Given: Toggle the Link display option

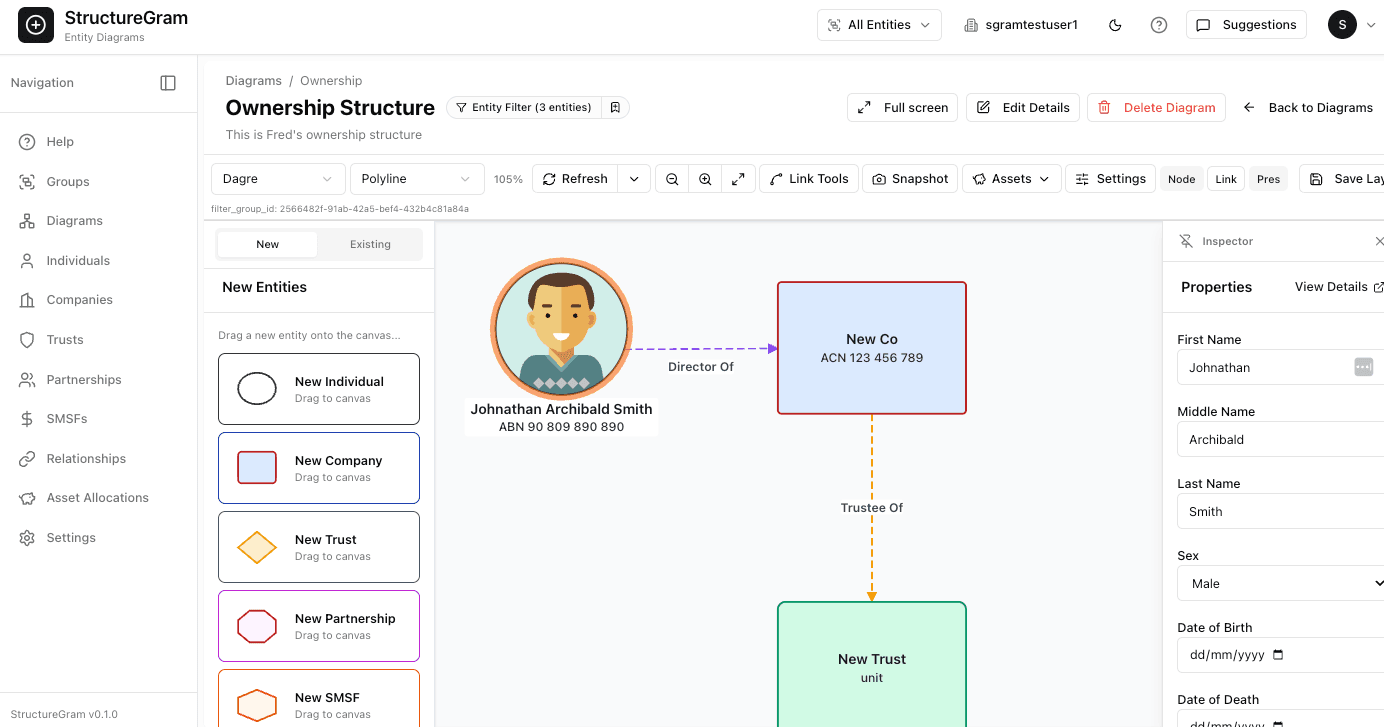Looking at the screenshot, I should click(1225, 178).
